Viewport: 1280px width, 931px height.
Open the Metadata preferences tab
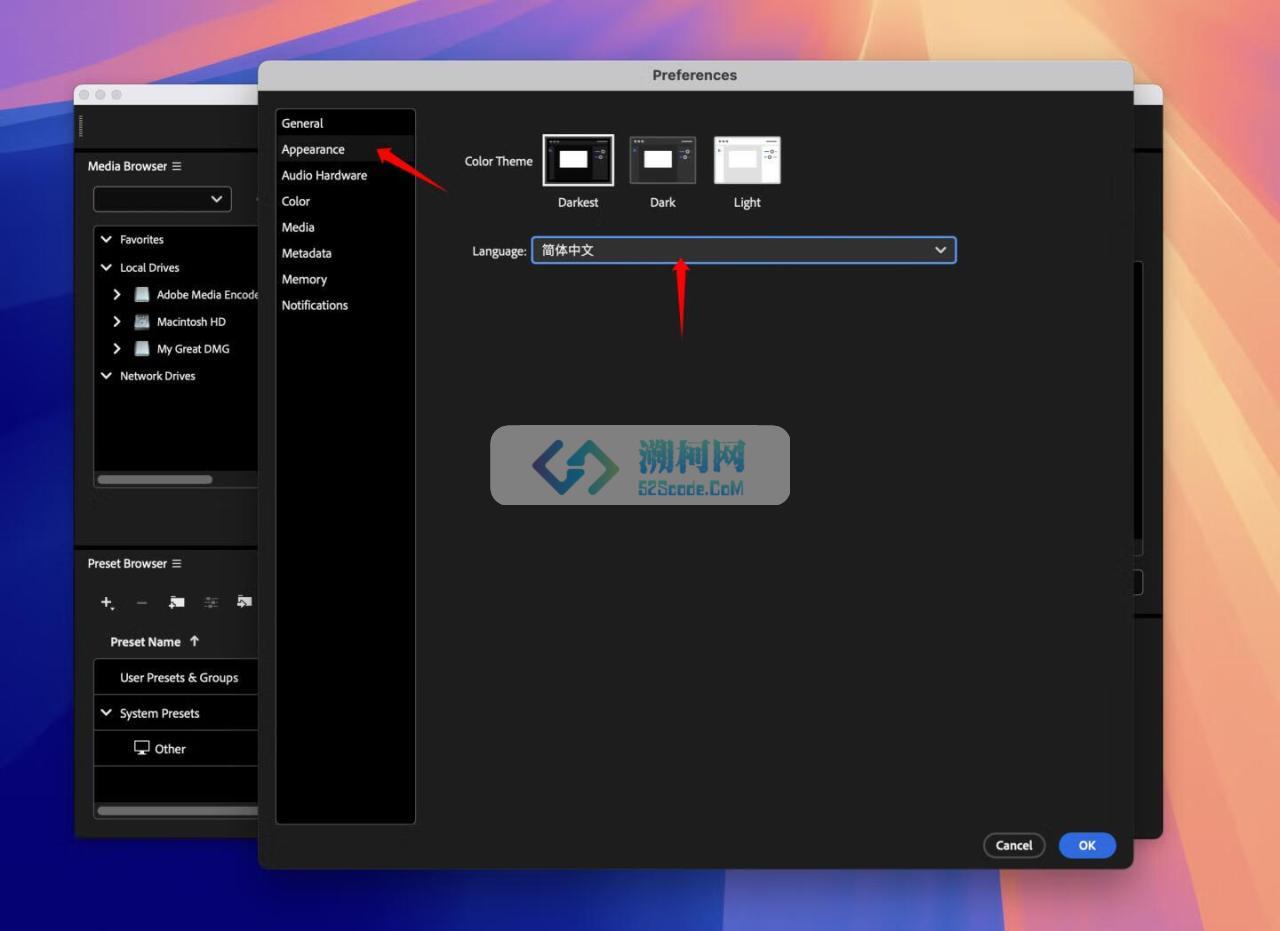coord(345,253)
